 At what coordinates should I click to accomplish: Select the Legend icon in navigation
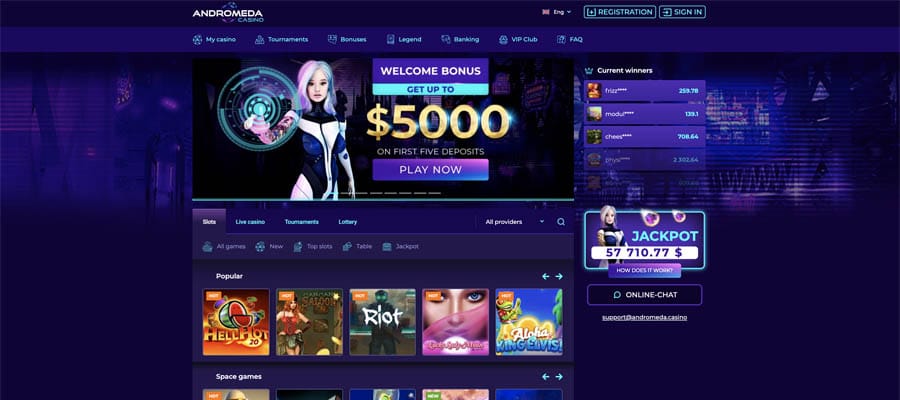tap(391, 40)
